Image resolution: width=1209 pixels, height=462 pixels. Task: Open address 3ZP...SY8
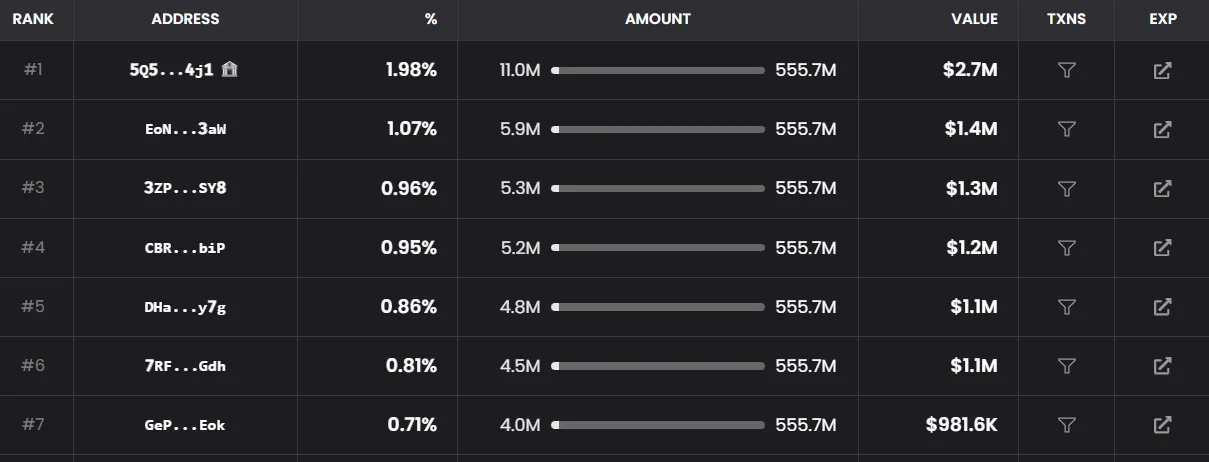tap(185, 188)
